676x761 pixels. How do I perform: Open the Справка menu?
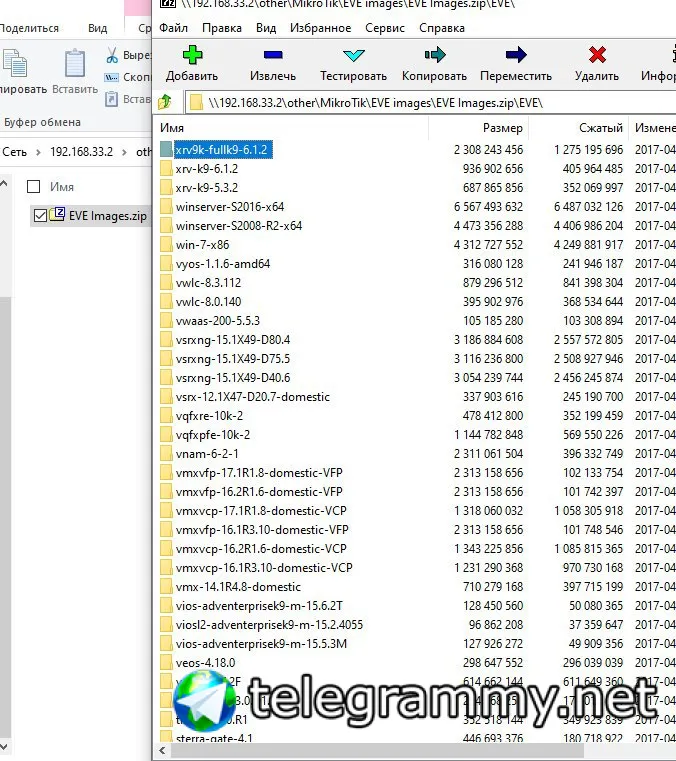[442, 28]
